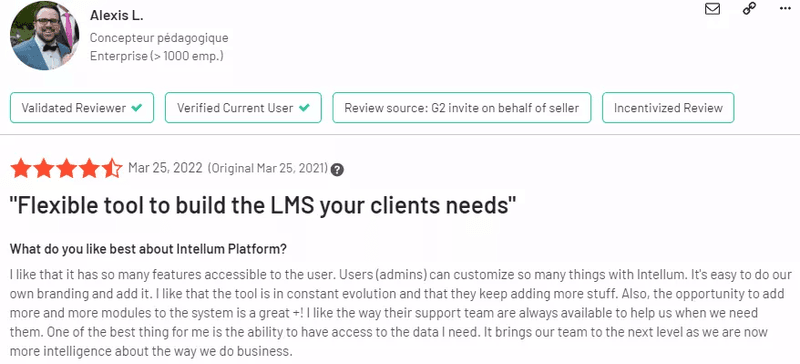800x364 pixels.
Task: Click the Validated Reviewer badge
Action: pyautogui.click(x=82, y=108)
